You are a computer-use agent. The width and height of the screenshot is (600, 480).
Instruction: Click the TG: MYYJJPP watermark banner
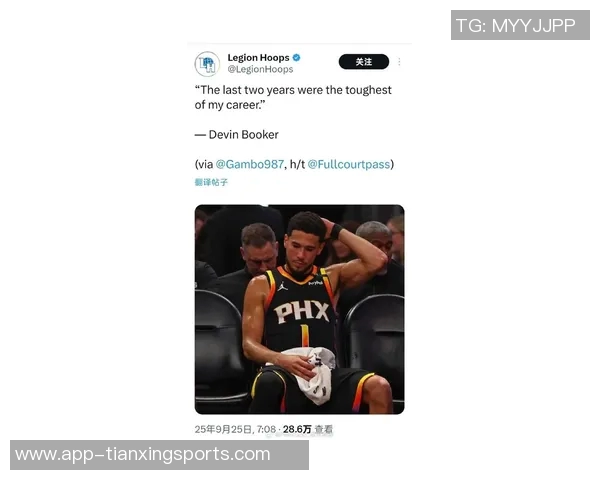click(x=520, y=25)
